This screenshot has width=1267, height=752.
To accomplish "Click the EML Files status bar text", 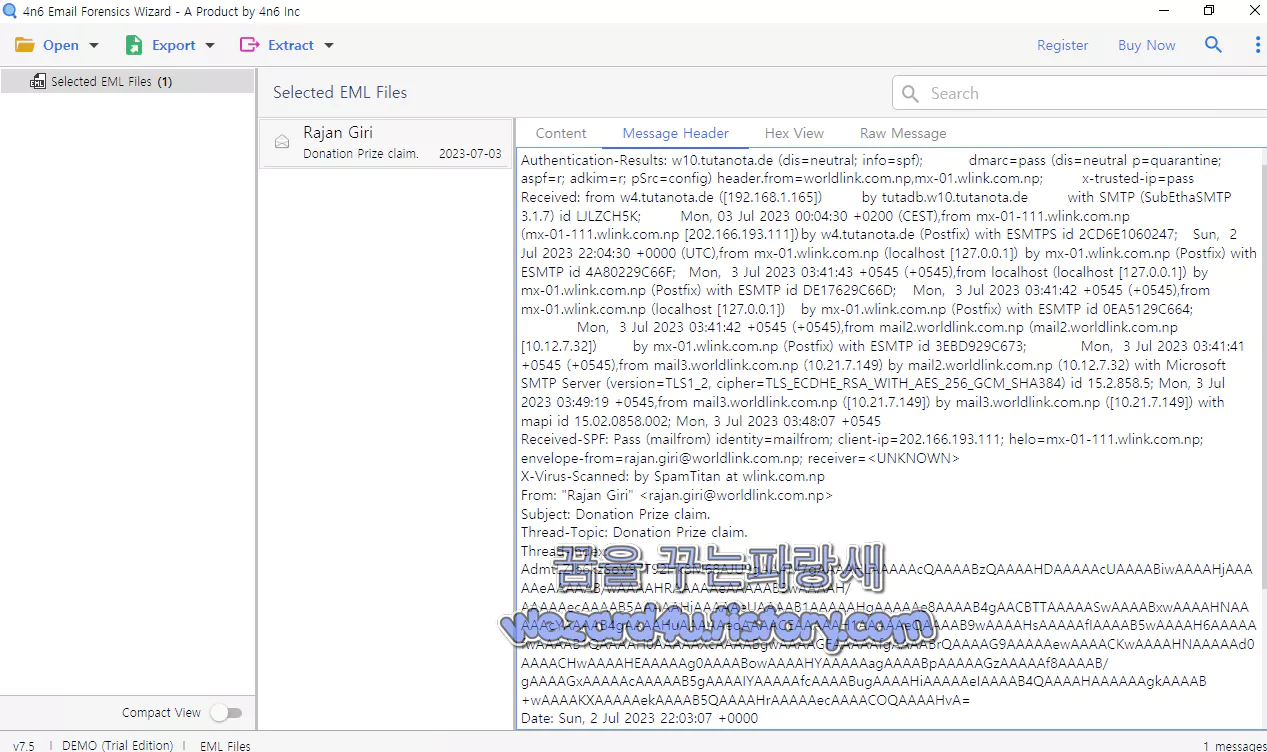I will tap(225, 745).
